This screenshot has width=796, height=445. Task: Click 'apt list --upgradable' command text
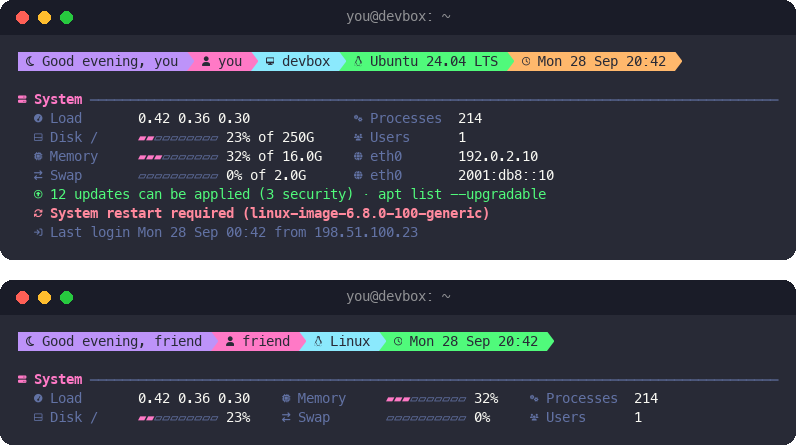(x=462, y=194)
